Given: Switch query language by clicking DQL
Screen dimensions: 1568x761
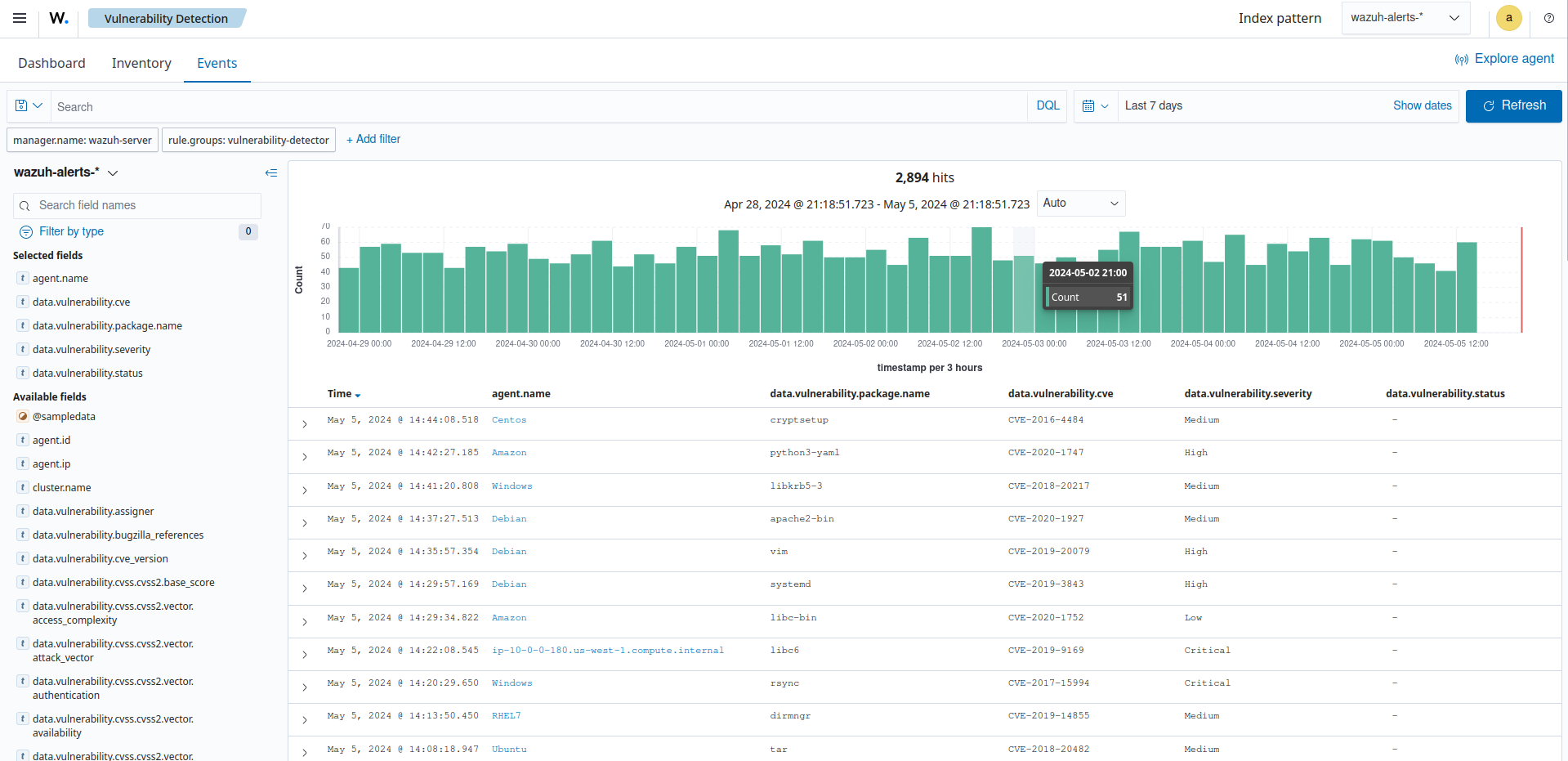Looking at the screenshot, I should (x=1047, y=105).
